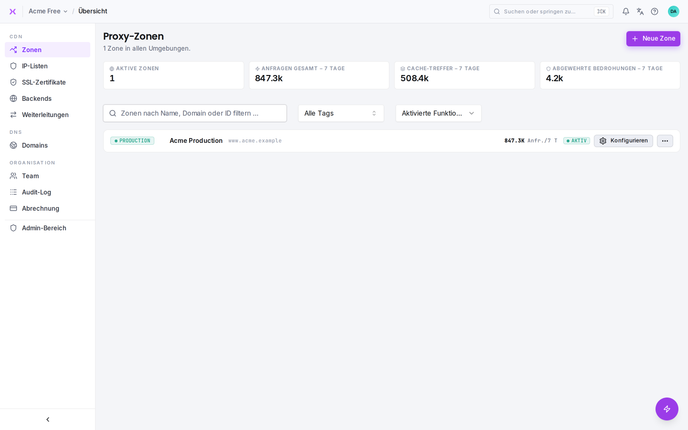Open Weiterleitungen in the sidebar
This screenshot has width=688, height=430.
pyautogui.click(x=47, y=115)
